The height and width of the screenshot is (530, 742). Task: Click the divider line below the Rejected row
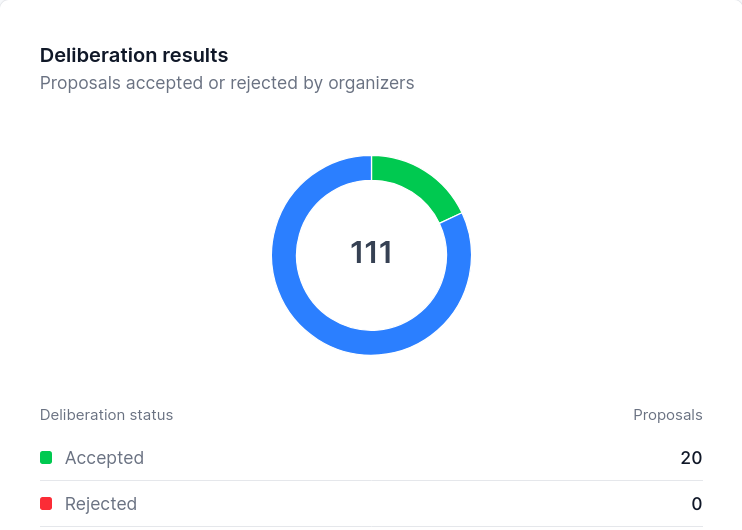(x=371, y=526)
